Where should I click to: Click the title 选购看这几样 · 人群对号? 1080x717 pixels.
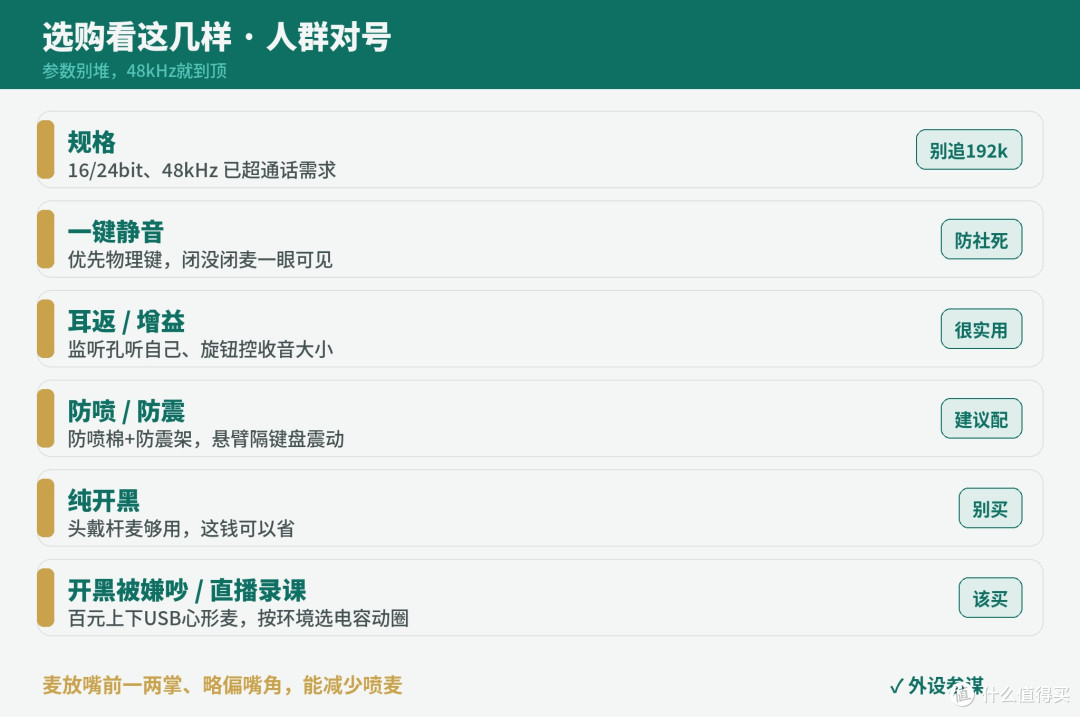(x=217, y=37)
